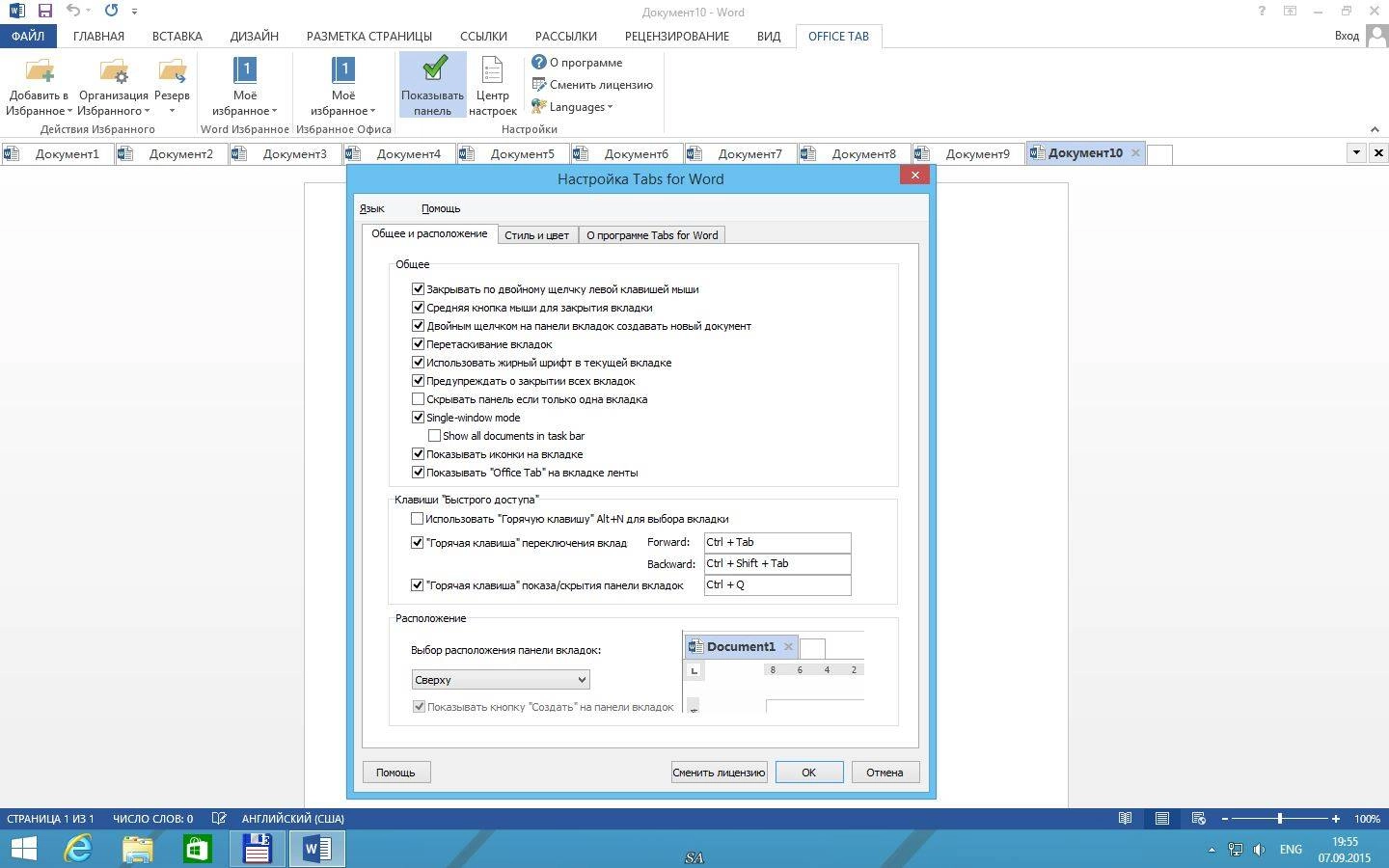Collapse the ribbon with the chevron
Screen dimensions: 1389x868
[x=1375, y=129]
